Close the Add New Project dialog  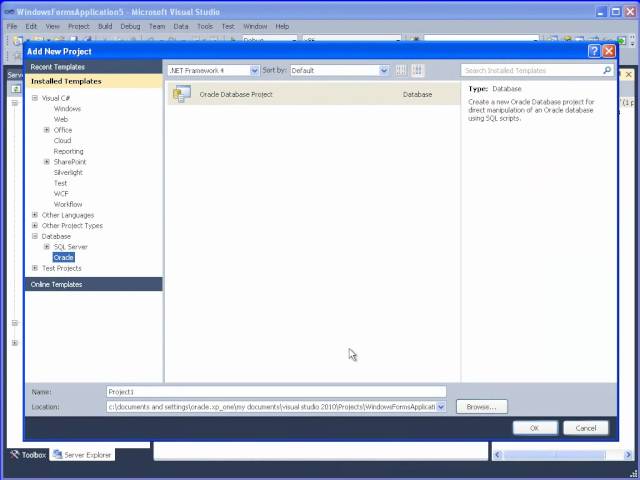609,51
